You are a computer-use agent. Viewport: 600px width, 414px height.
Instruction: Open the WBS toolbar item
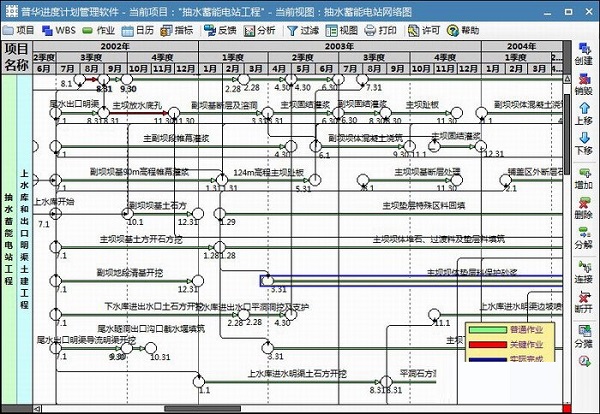pos(59,30)
